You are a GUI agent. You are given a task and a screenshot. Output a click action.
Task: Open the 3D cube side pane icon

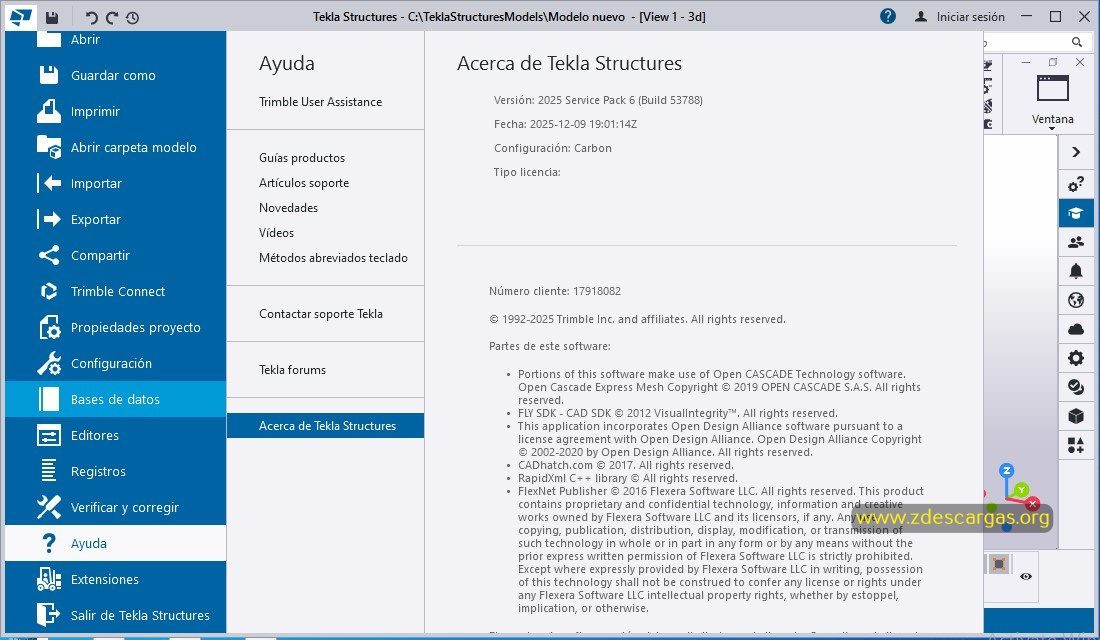pos(1076,416)
